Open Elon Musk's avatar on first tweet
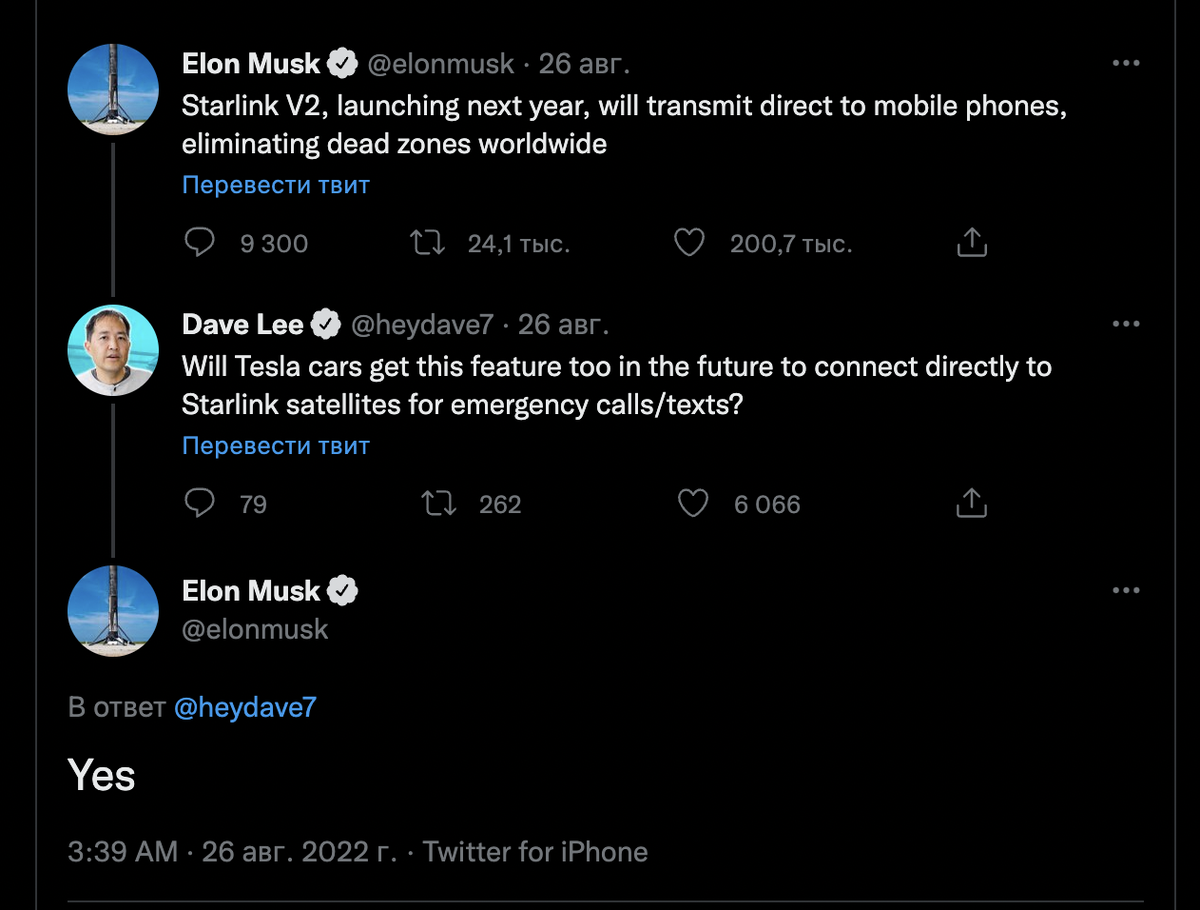 (113, 90)
